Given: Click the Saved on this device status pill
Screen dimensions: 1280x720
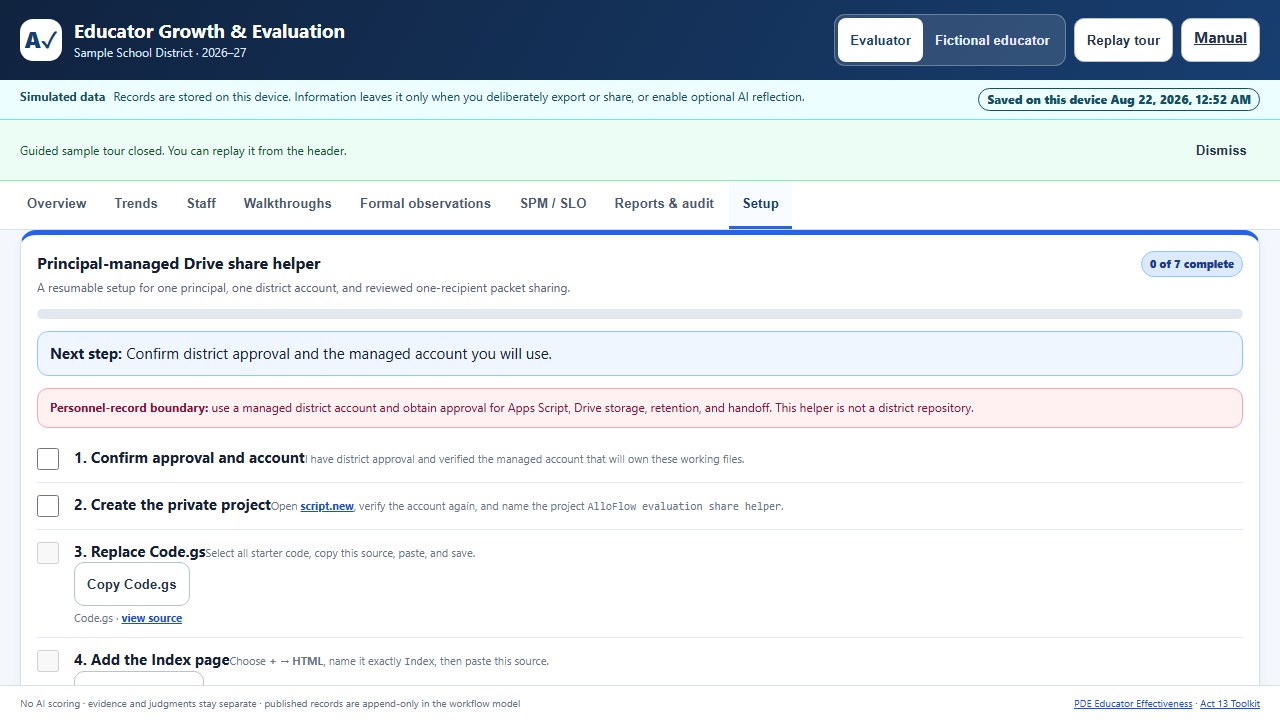Looking at the screenshot, I should [1119, 99].
